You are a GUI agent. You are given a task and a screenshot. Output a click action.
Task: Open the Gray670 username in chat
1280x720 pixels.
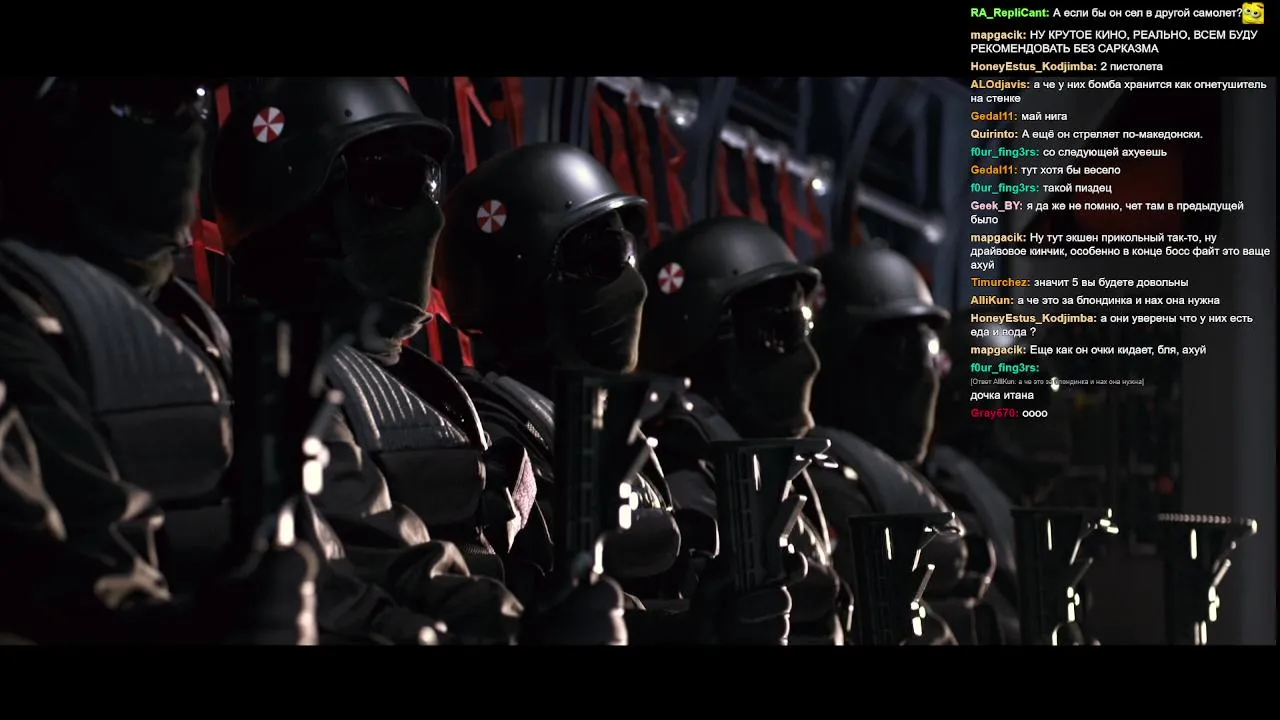point(994,414)
